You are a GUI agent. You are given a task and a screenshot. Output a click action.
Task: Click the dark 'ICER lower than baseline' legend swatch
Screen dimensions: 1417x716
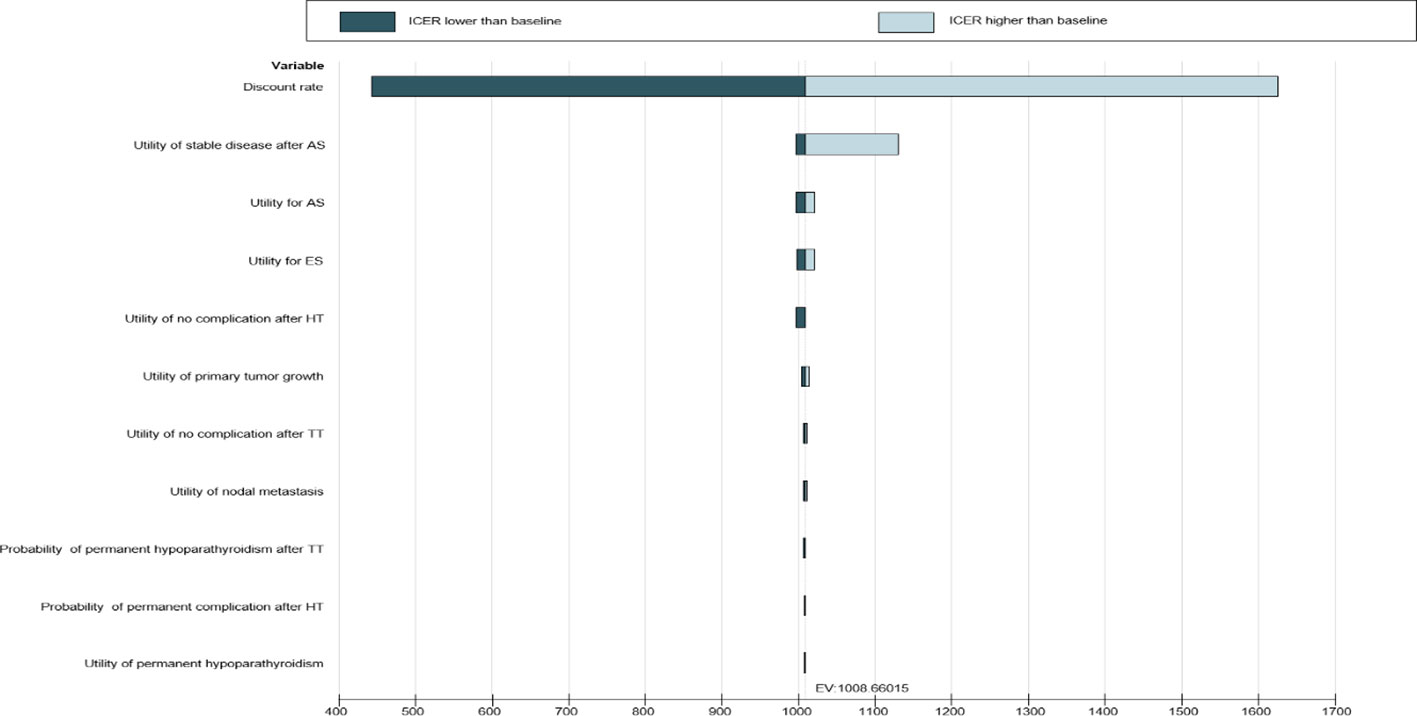(x=367, y=22)
